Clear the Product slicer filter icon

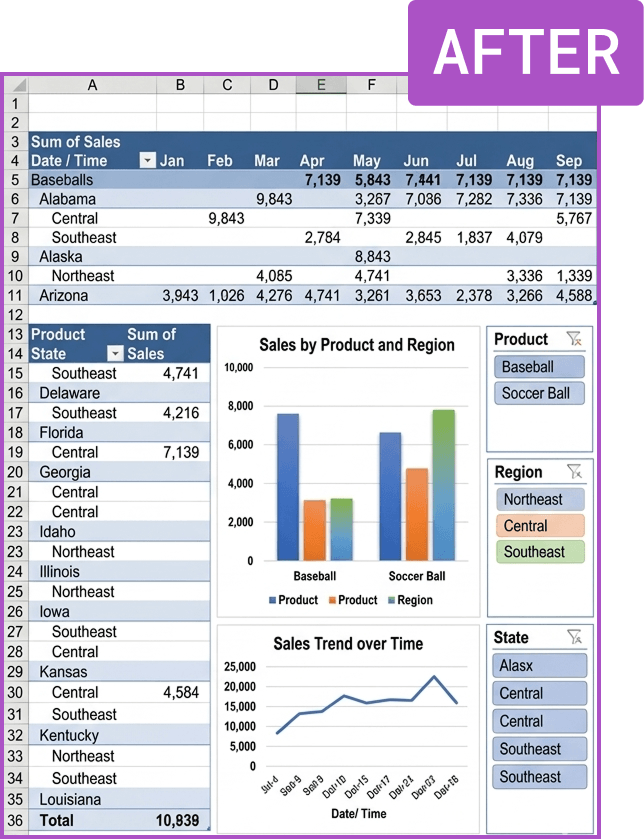pyautogui.click(x=574, y=339)
